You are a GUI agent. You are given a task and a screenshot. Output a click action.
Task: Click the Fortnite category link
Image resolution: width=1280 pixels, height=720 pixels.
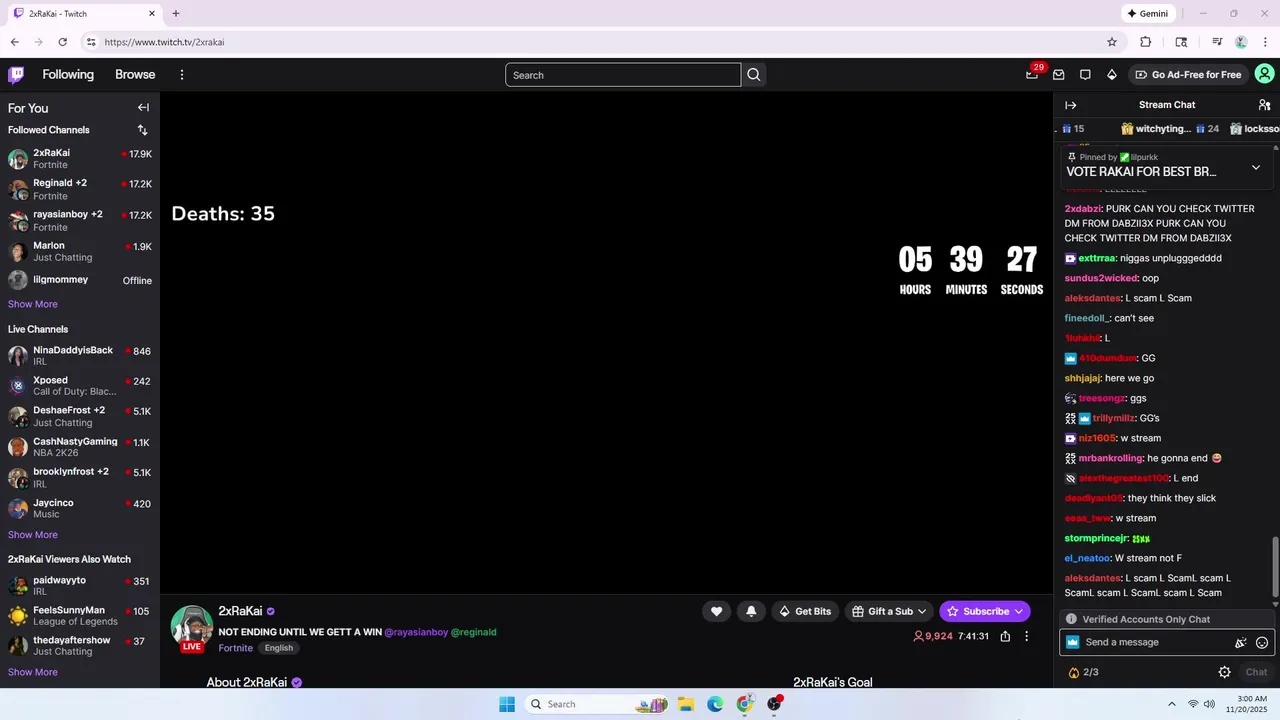(x=236, y=648)
